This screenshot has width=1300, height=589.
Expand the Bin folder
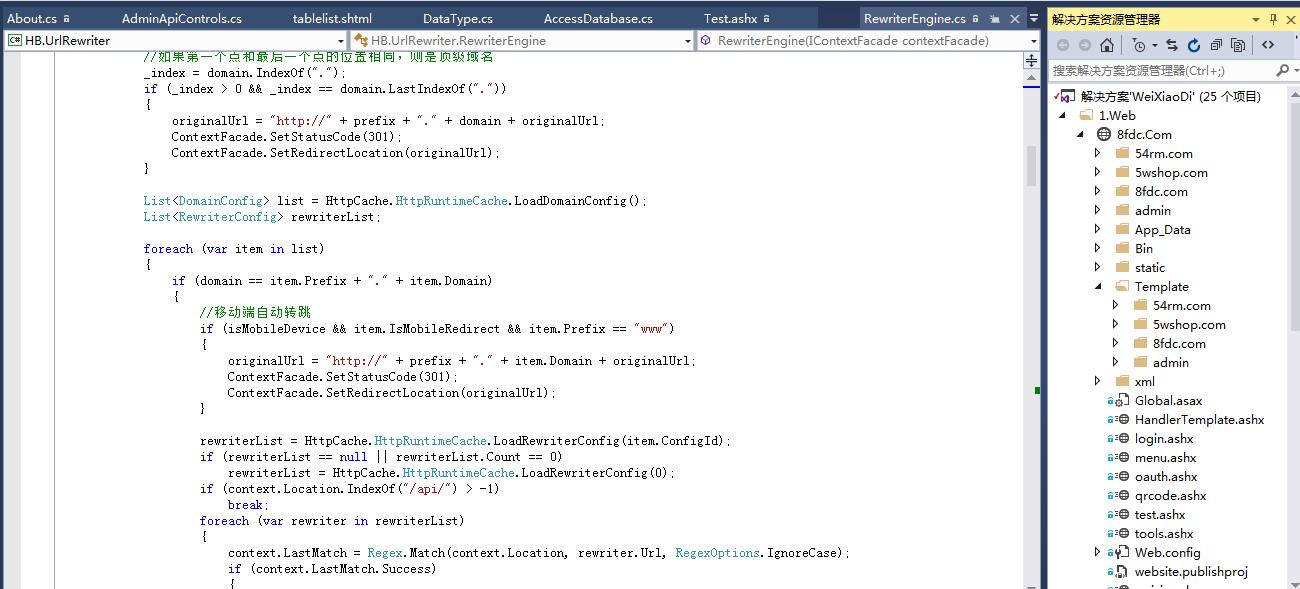click(x=1097, y=249)
